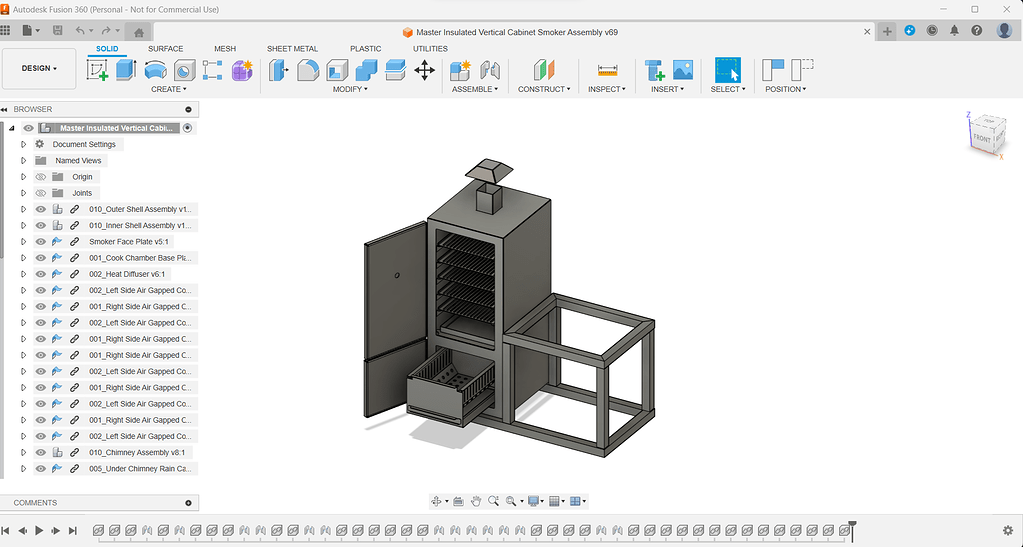Open the Help question mark menu
This screenshot has height=547, width=1023.
pos(976,31)
